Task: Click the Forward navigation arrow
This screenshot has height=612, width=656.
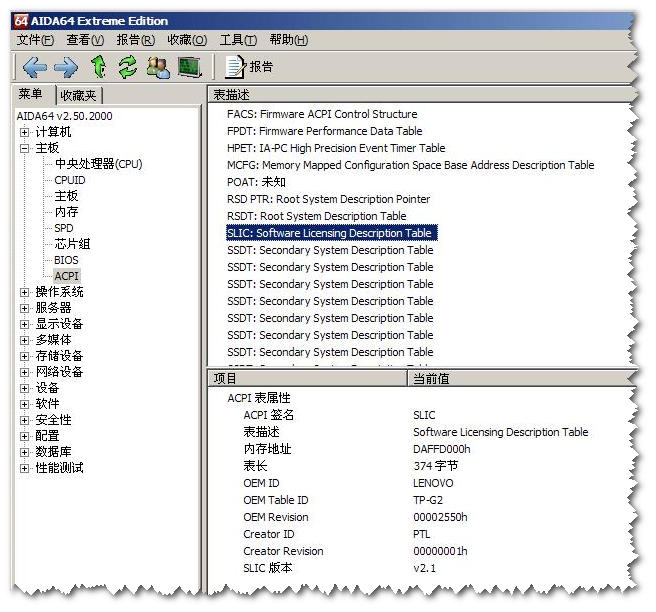Action: pos(66,67)
